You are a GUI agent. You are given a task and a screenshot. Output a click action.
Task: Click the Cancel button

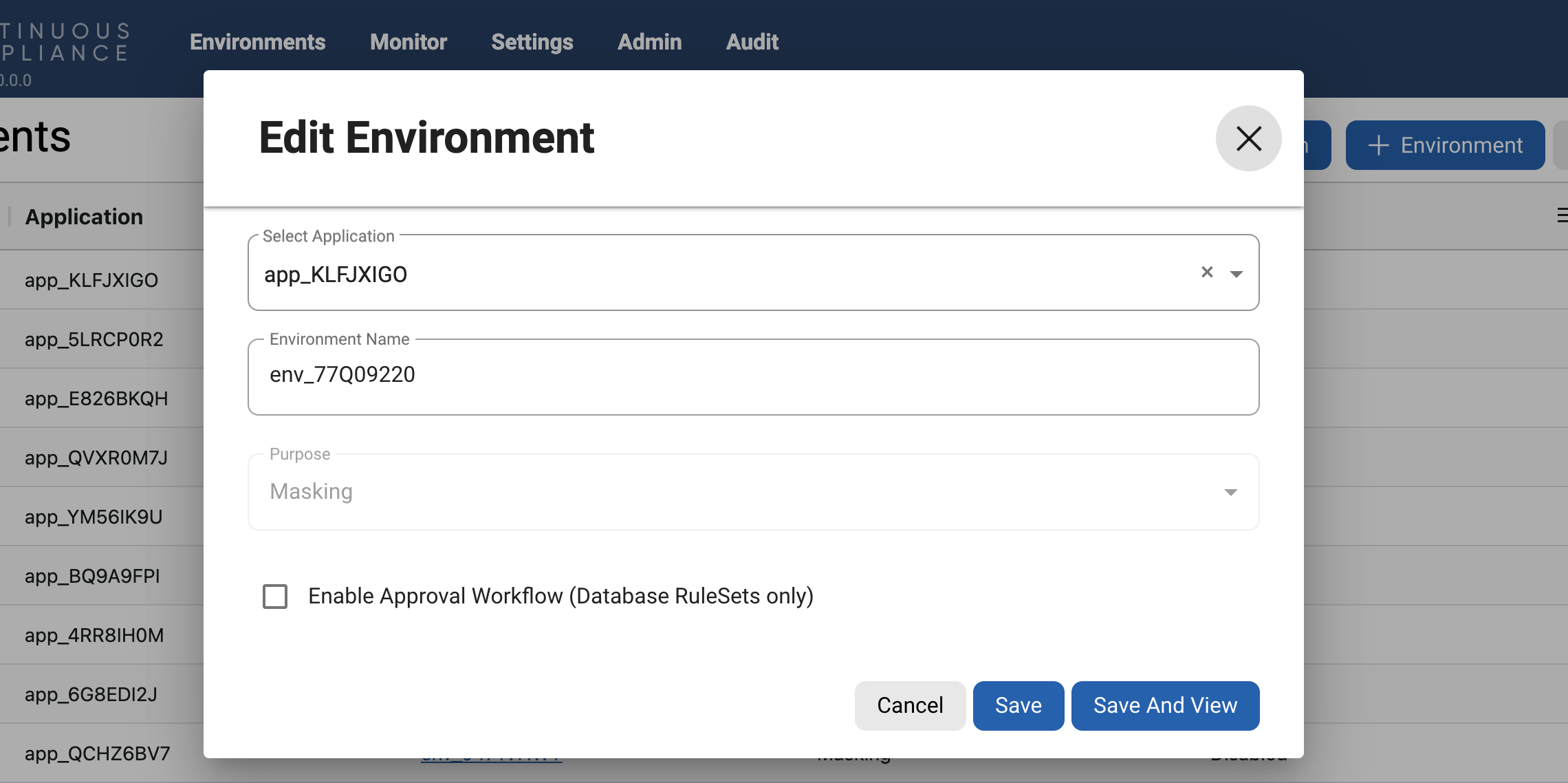click(x=909, y=705)
